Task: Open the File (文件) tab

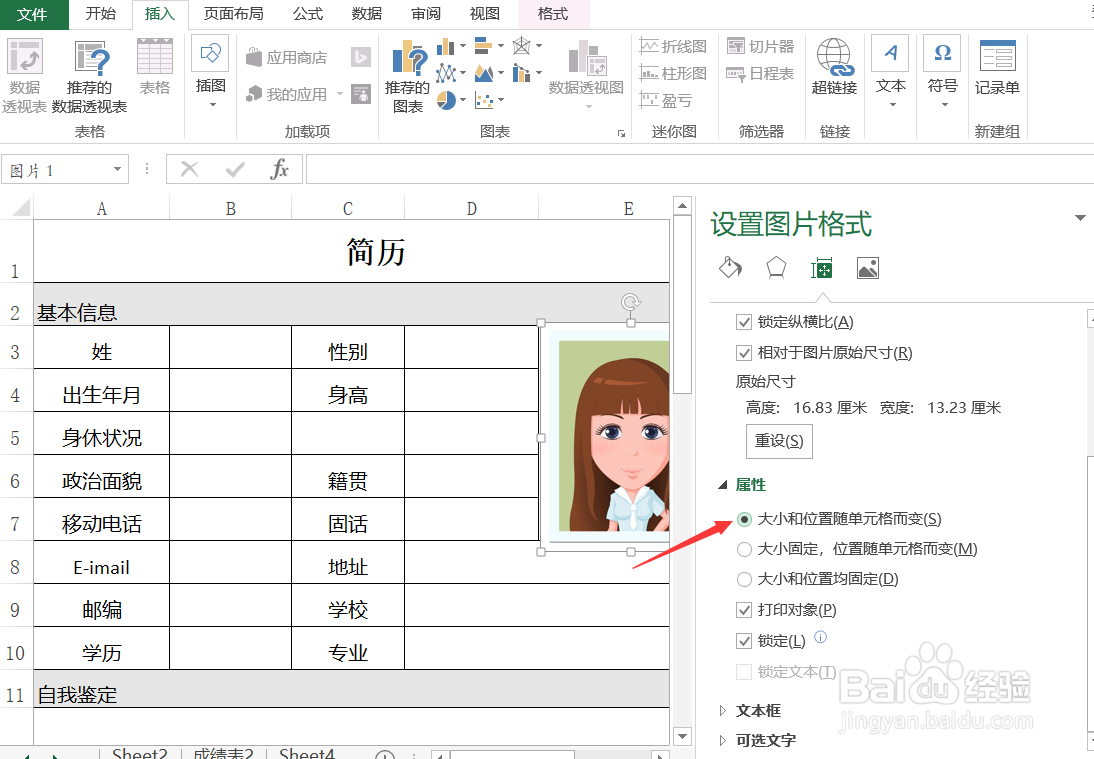Action: click(x=32, y=15)
